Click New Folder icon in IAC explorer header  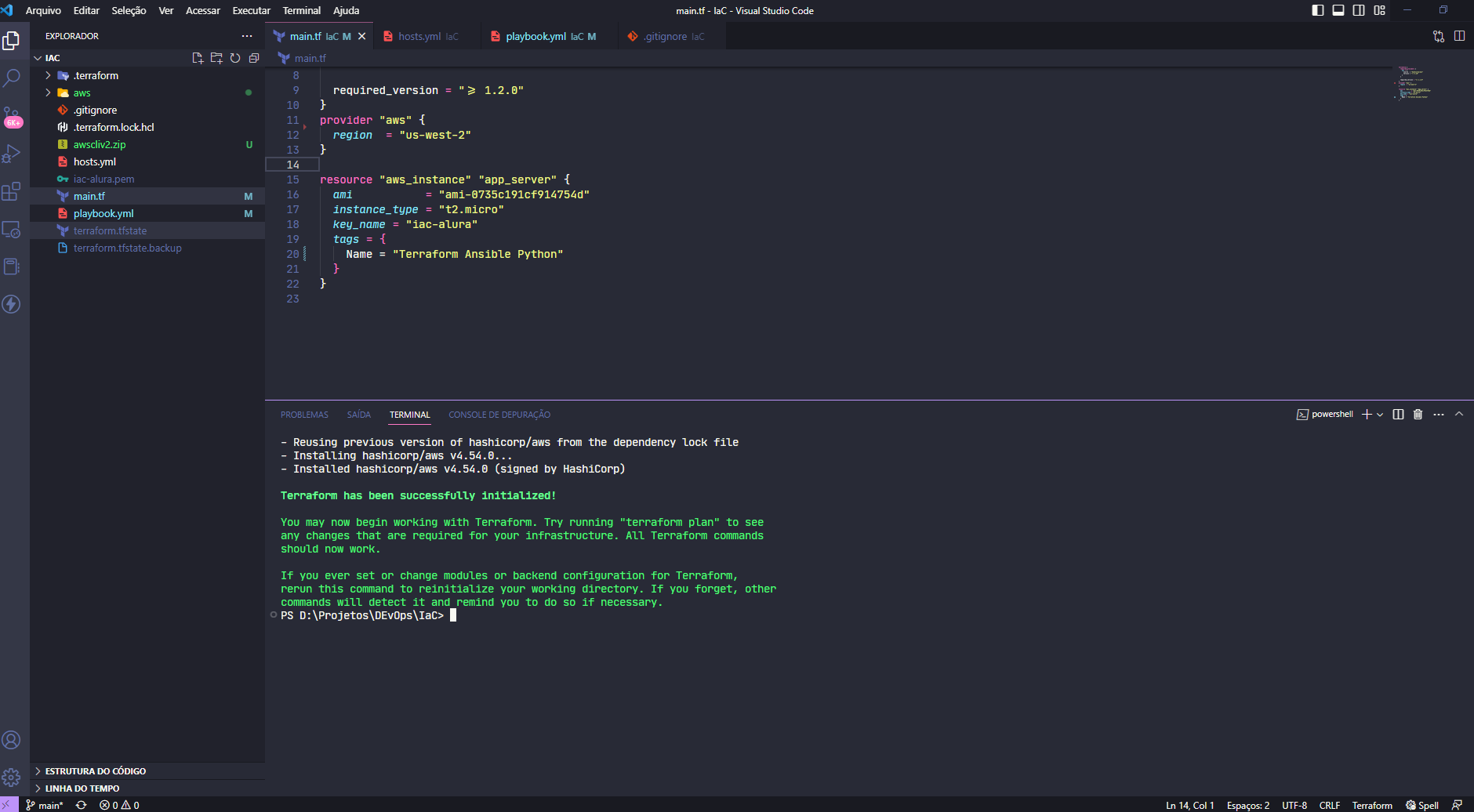(x=216, y=58)
